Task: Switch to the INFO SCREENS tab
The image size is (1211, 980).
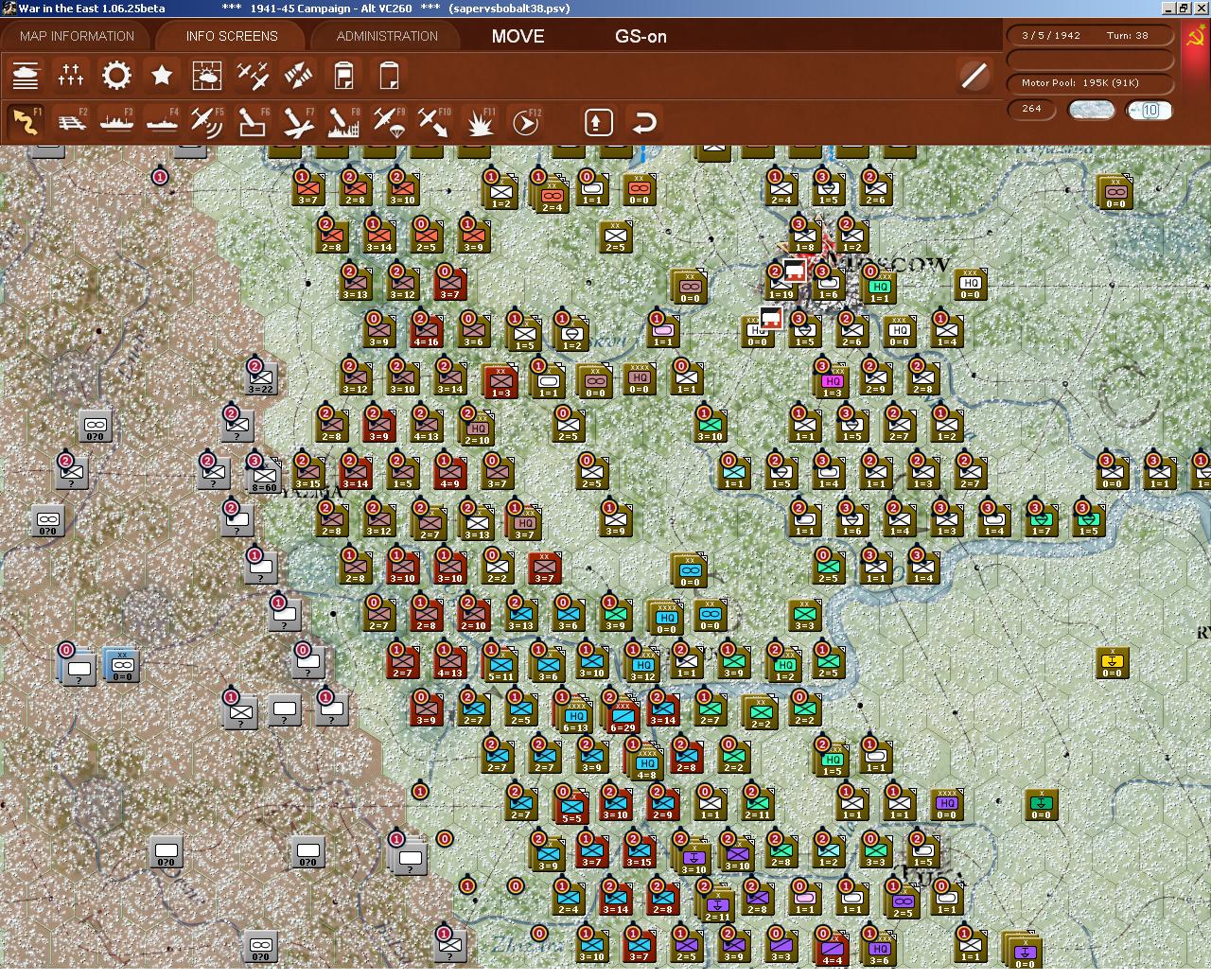Action: 232,36
